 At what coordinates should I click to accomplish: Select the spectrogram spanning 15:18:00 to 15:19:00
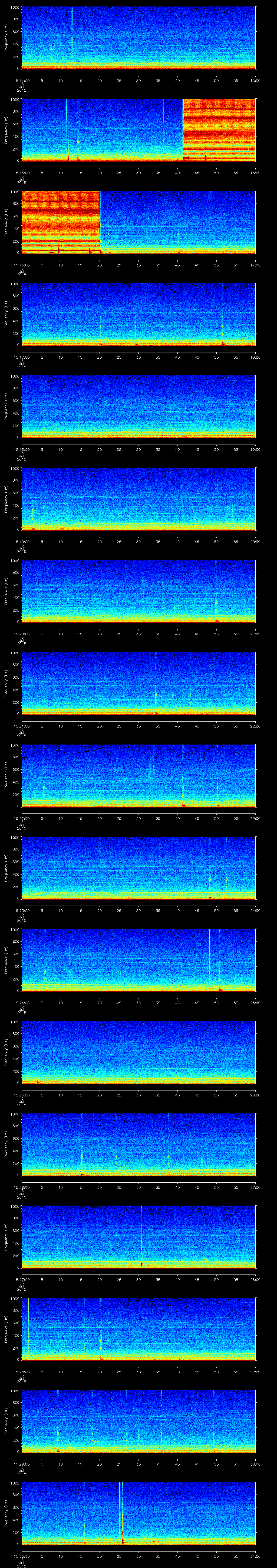coord(139,407)
